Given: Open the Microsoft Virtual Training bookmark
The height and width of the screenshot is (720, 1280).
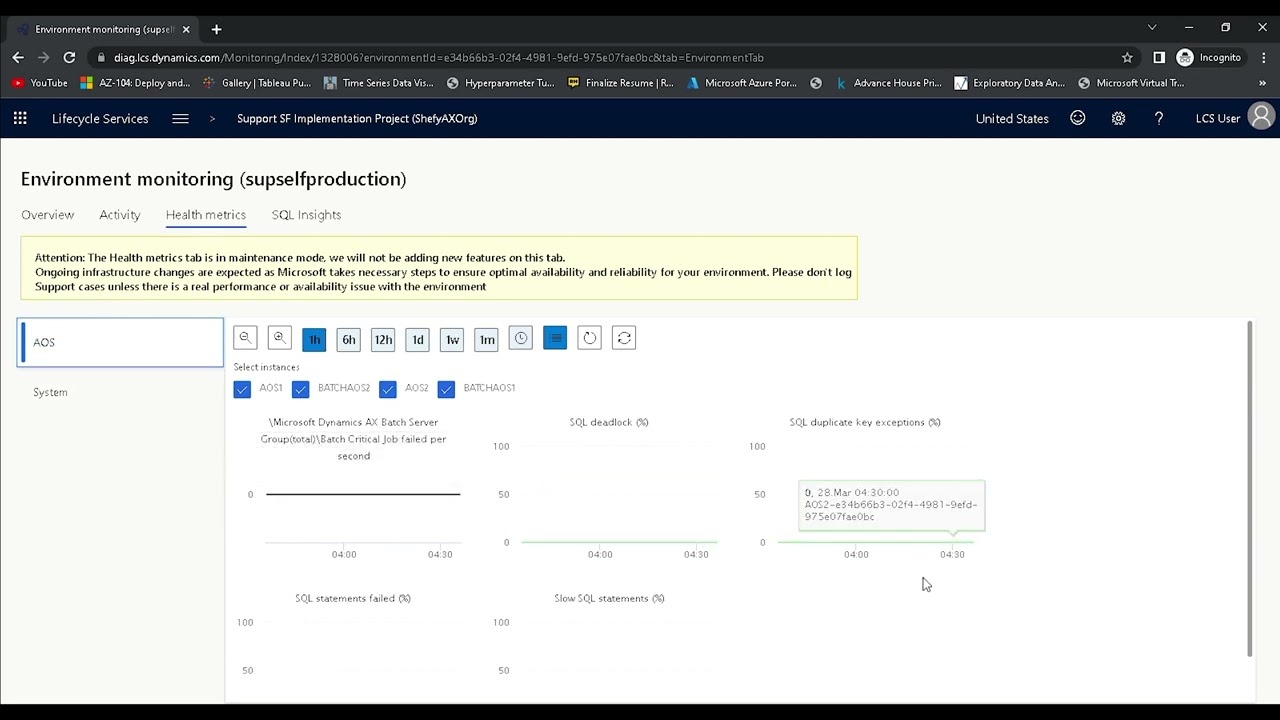Looking at the screenshot, I should (x=1131, y=83).
